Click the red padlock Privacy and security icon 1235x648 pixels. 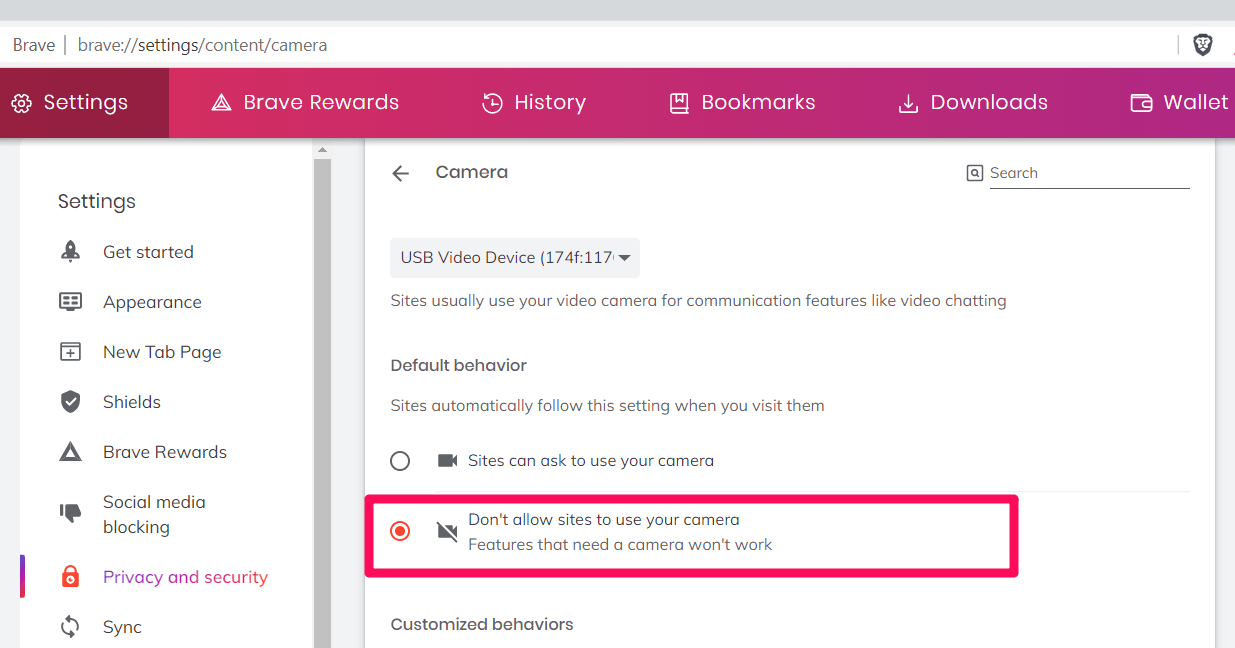click(70, 577)
